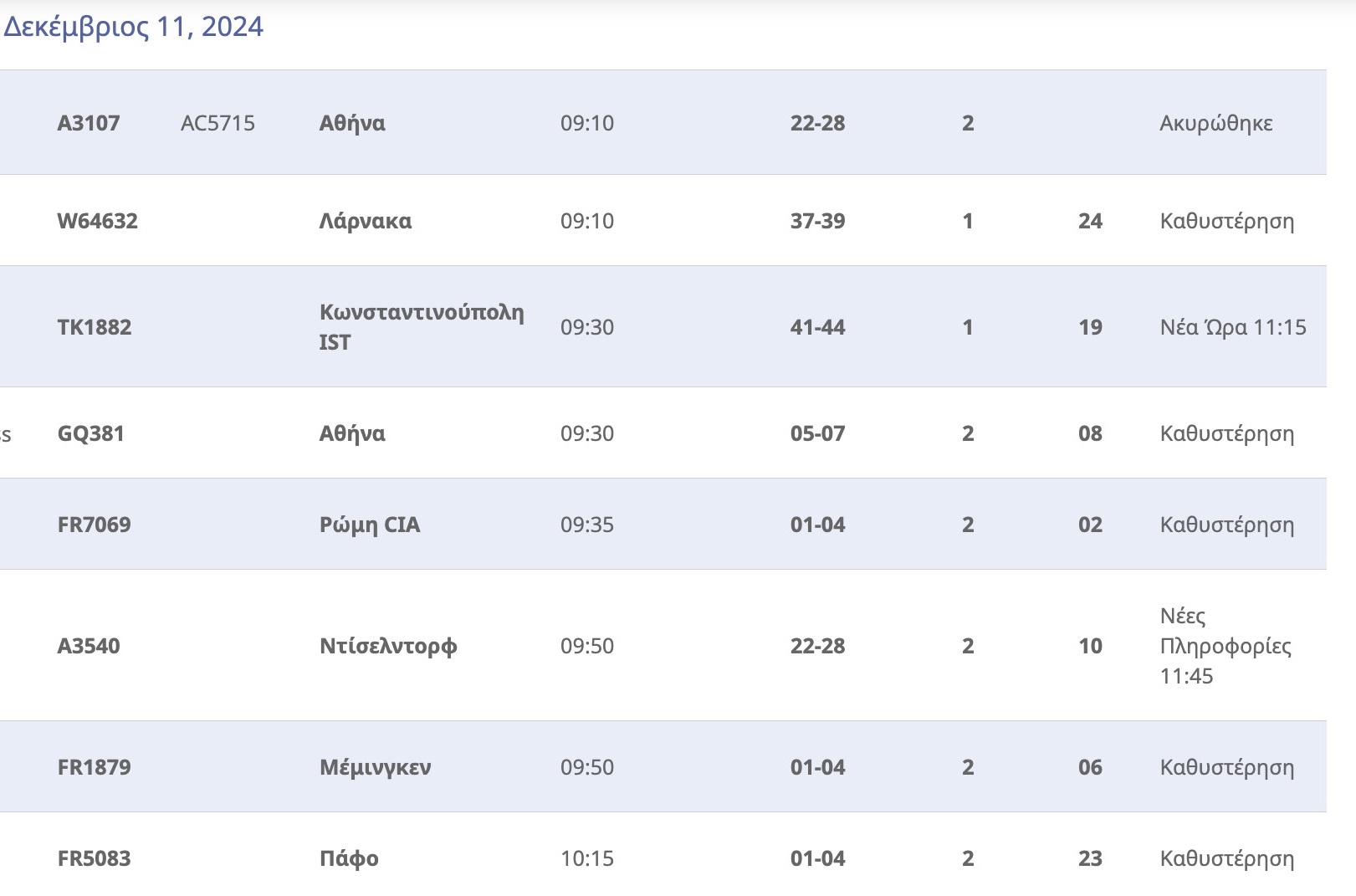Select flight GQ381 to Αθήνα
The width and height of the screenshot is (1356, 896).
(x=663, y=433)
